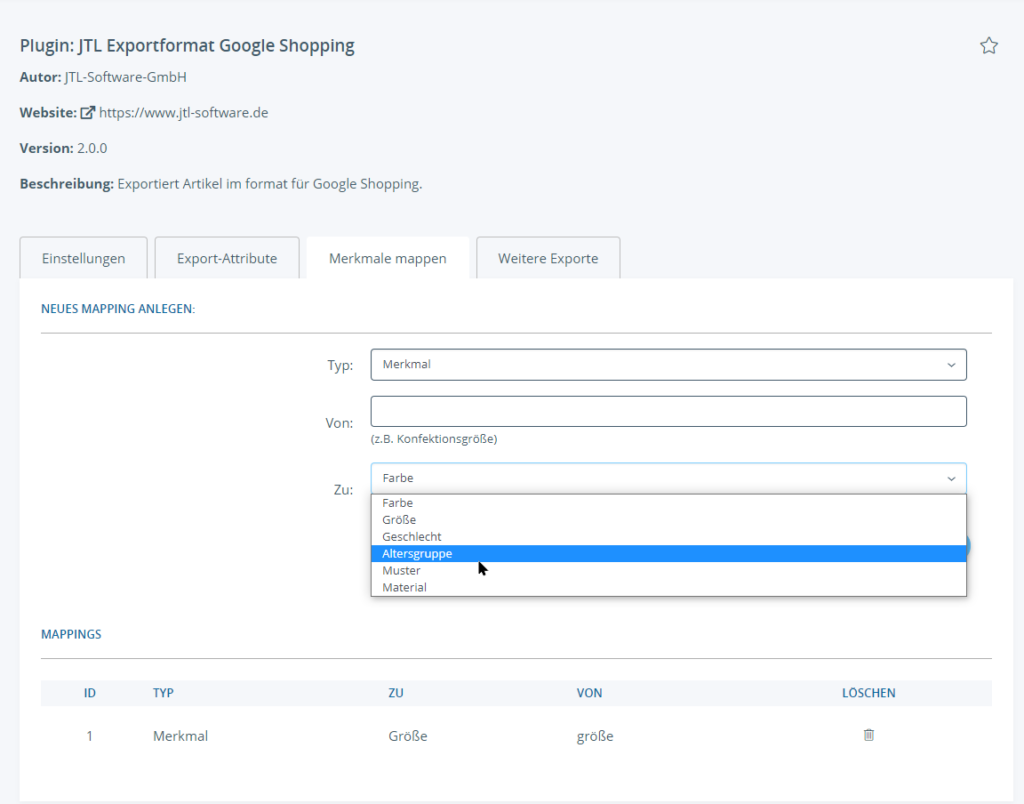Open the jtl-software.de website link

point(183,113)
